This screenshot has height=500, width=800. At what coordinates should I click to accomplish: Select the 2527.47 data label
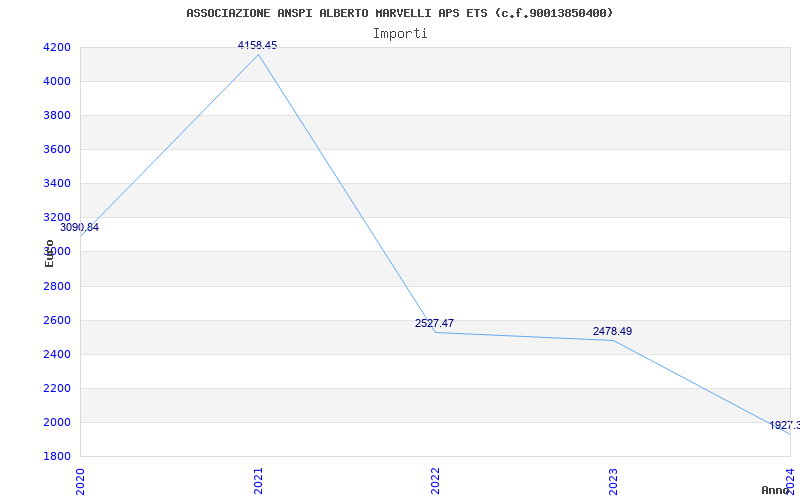434,323
